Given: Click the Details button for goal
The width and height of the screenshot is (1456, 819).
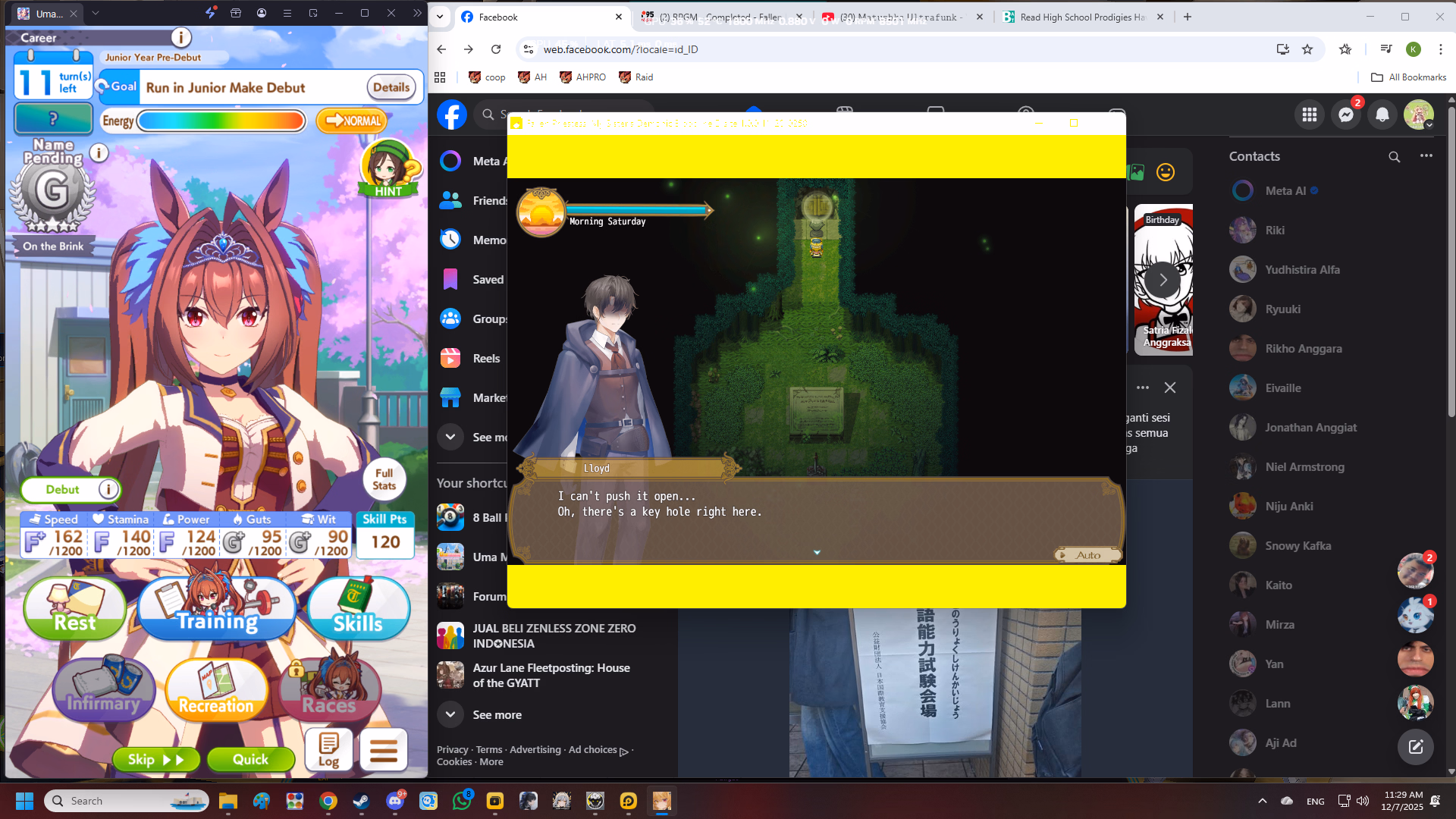Looking at the screenshot, I should [391, 87].
